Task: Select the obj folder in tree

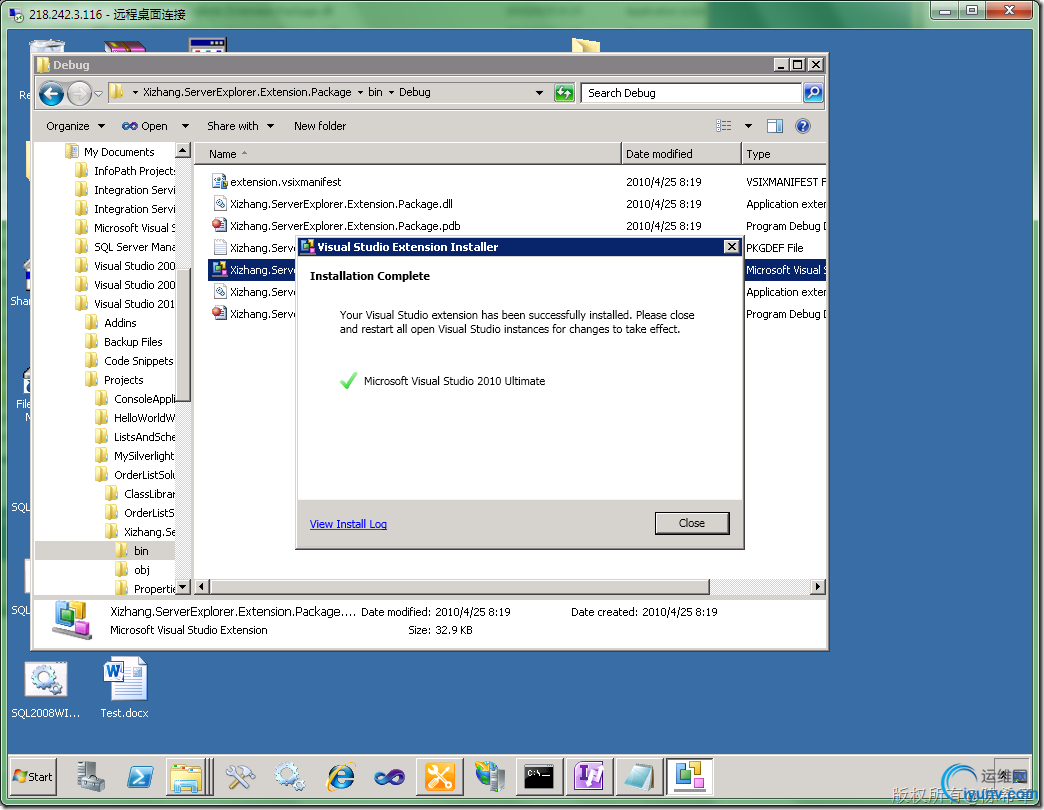Action: point(141,570)
